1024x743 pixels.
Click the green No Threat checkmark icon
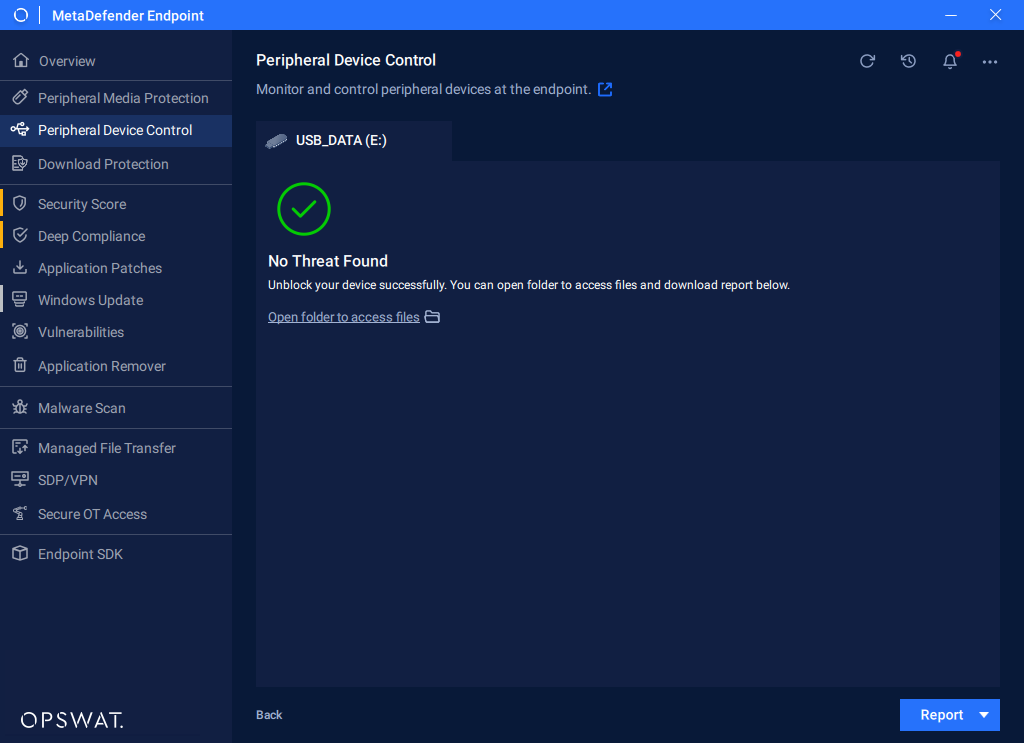[304, 209]
